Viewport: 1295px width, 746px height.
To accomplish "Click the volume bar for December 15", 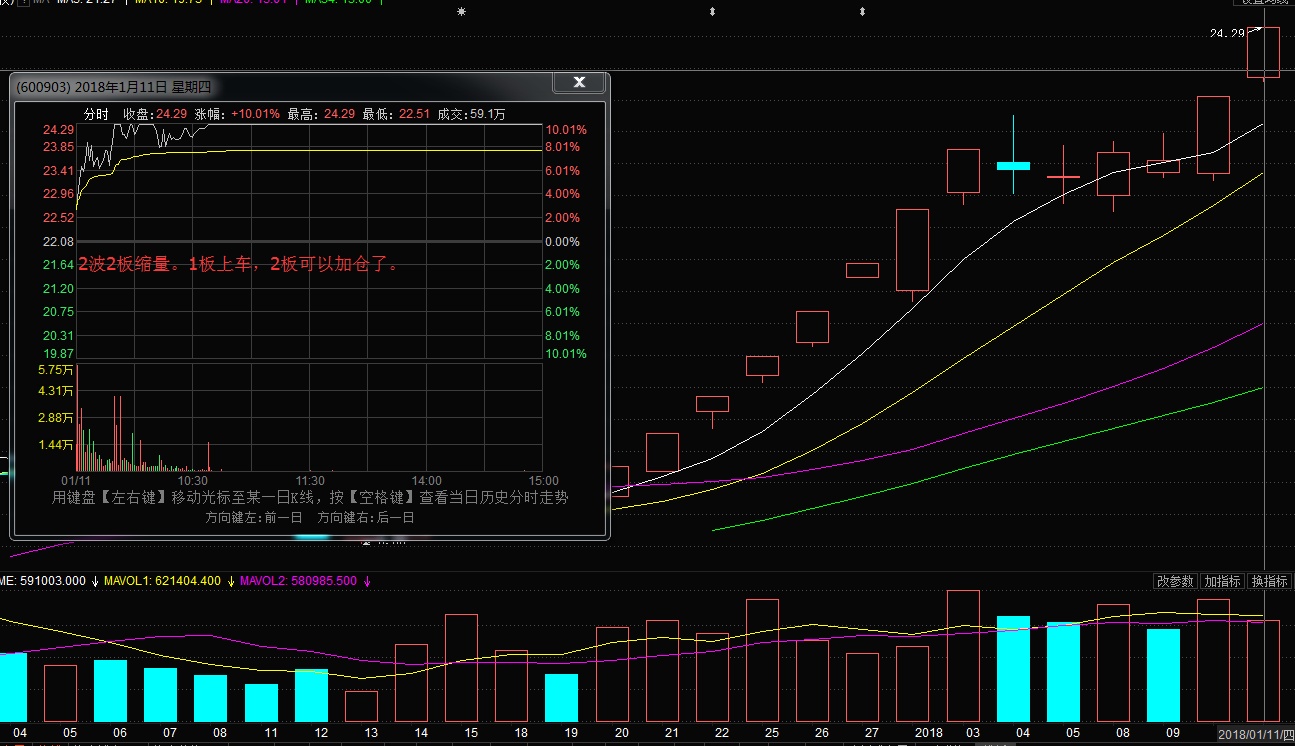I will (462, 668).
